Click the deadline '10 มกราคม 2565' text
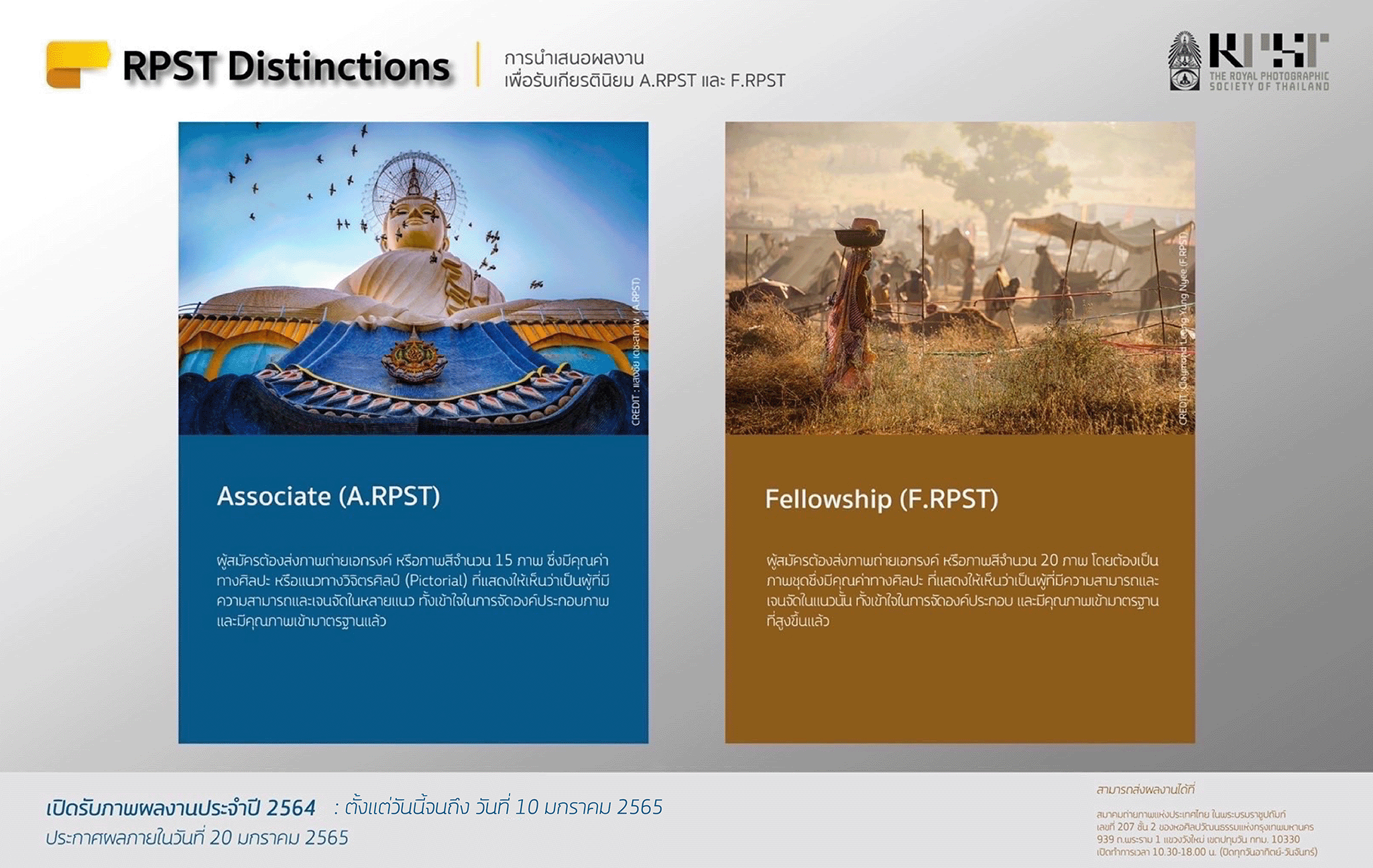The height and width of the screenshot is (868, 1373). [x=589, y=807]
